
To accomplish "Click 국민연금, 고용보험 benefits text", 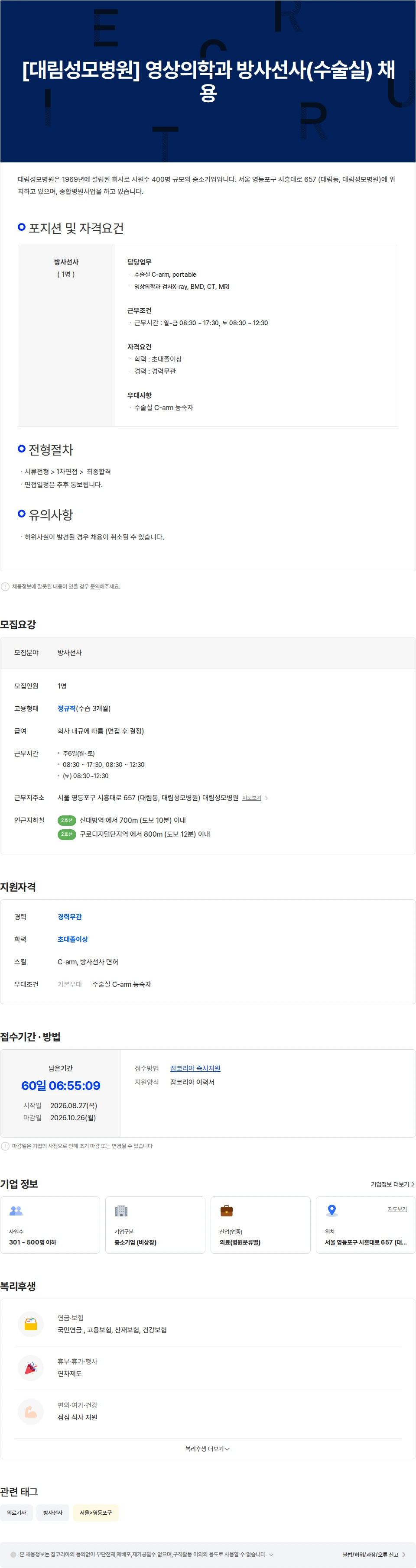I will 112,1329.
